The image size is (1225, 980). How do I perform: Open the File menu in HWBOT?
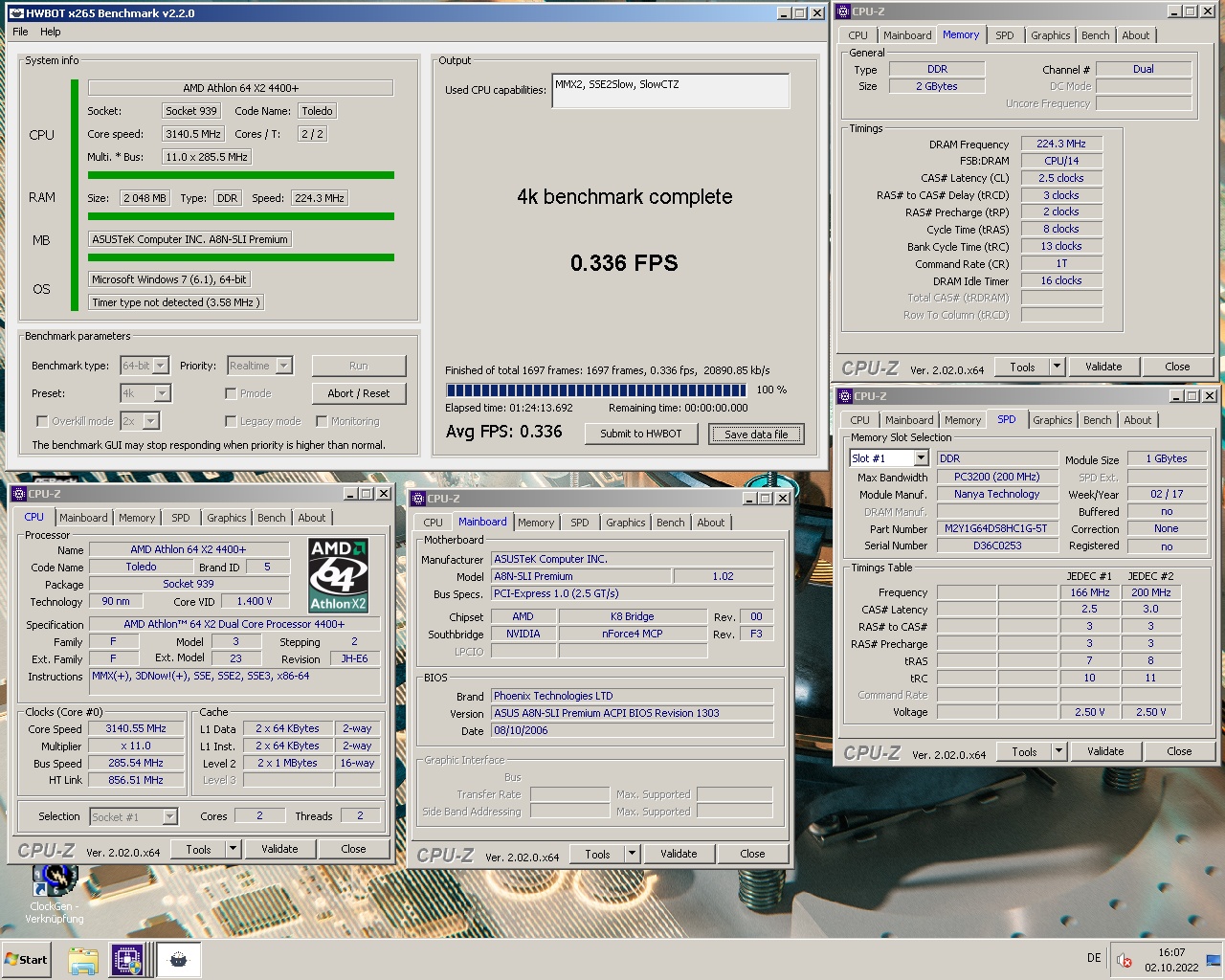tap(20, 32)
